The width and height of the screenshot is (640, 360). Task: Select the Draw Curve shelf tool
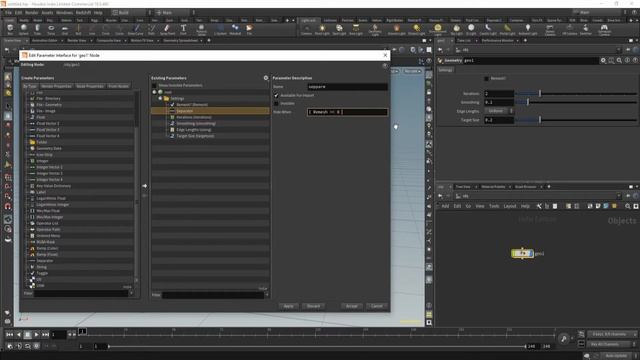(136, 29)
